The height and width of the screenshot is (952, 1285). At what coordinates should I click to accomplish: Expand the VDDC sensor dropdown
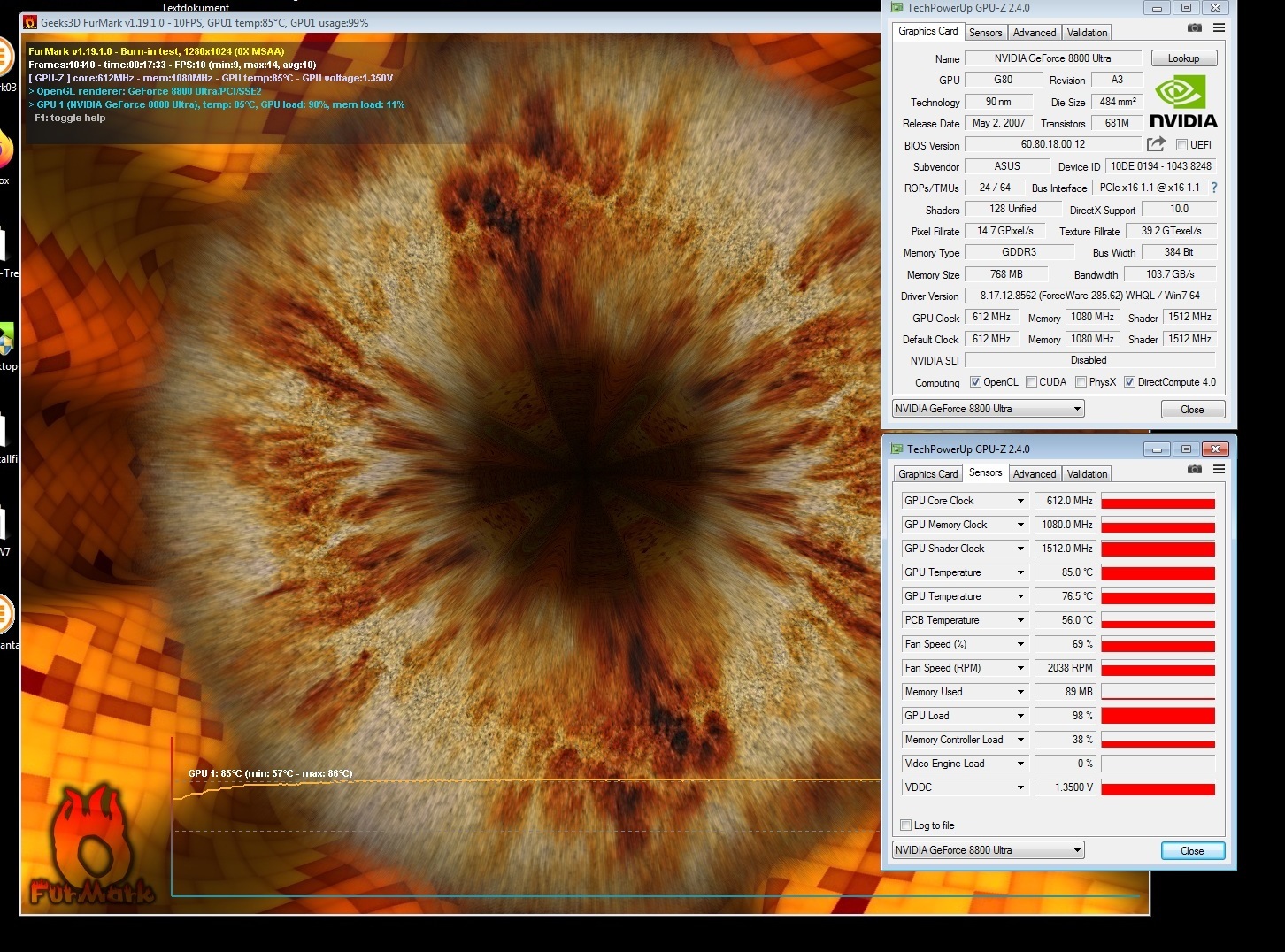(1020, 787)
